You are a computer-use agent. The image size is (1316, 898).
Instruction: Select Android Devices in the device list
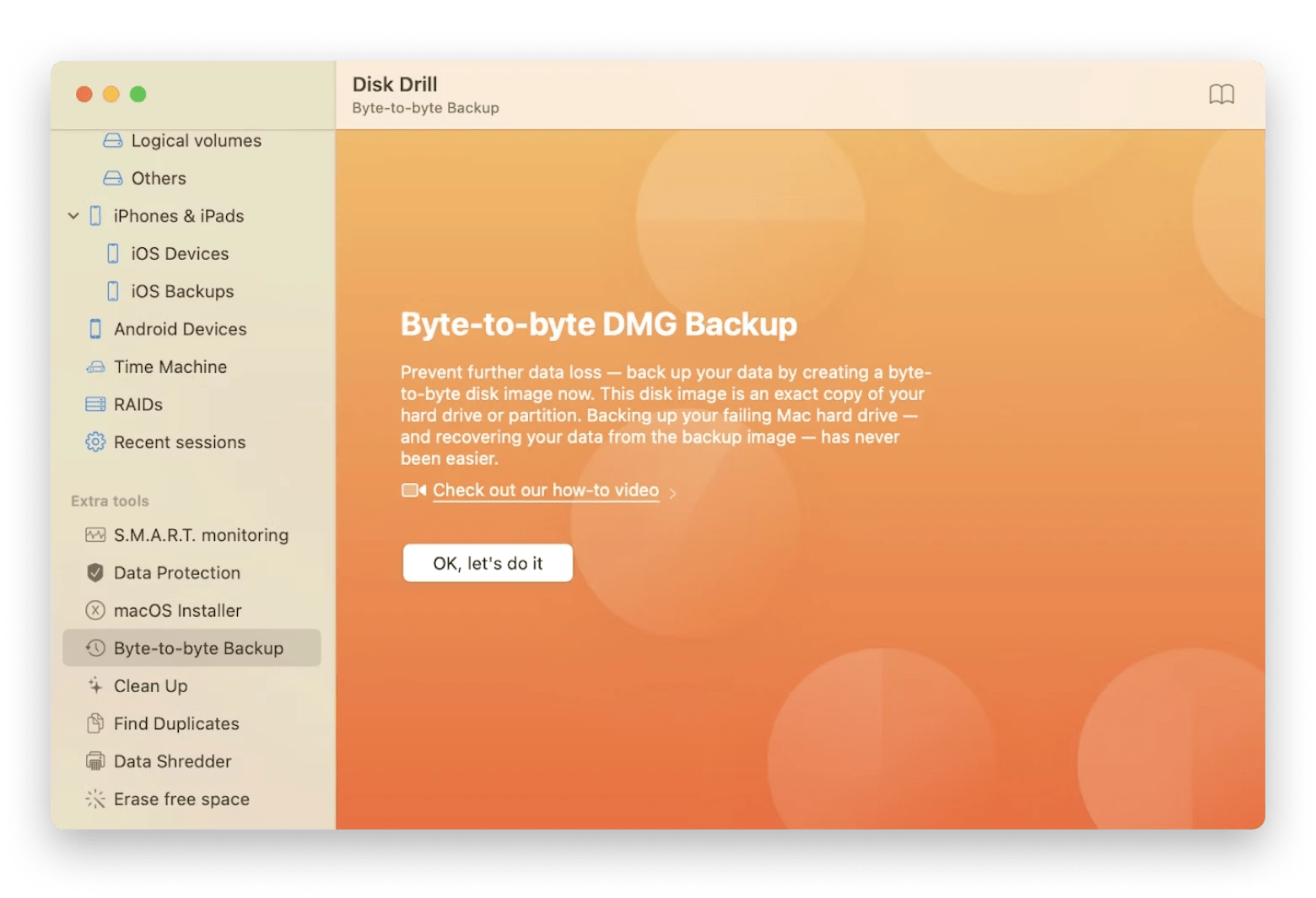[x=180, y=328]
